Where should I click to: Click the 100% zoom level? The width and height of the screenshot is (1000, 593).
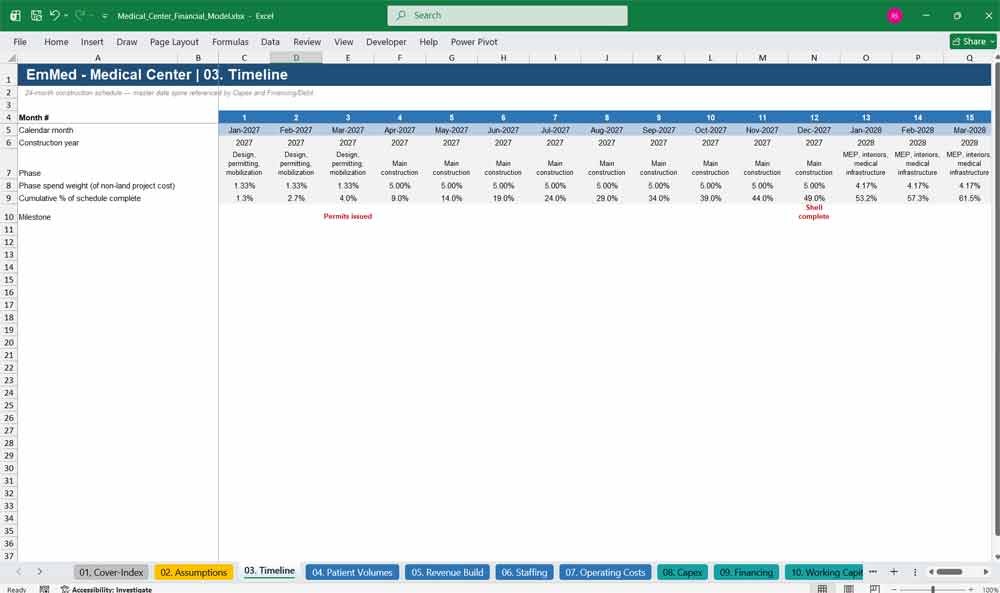pos(990,589)
